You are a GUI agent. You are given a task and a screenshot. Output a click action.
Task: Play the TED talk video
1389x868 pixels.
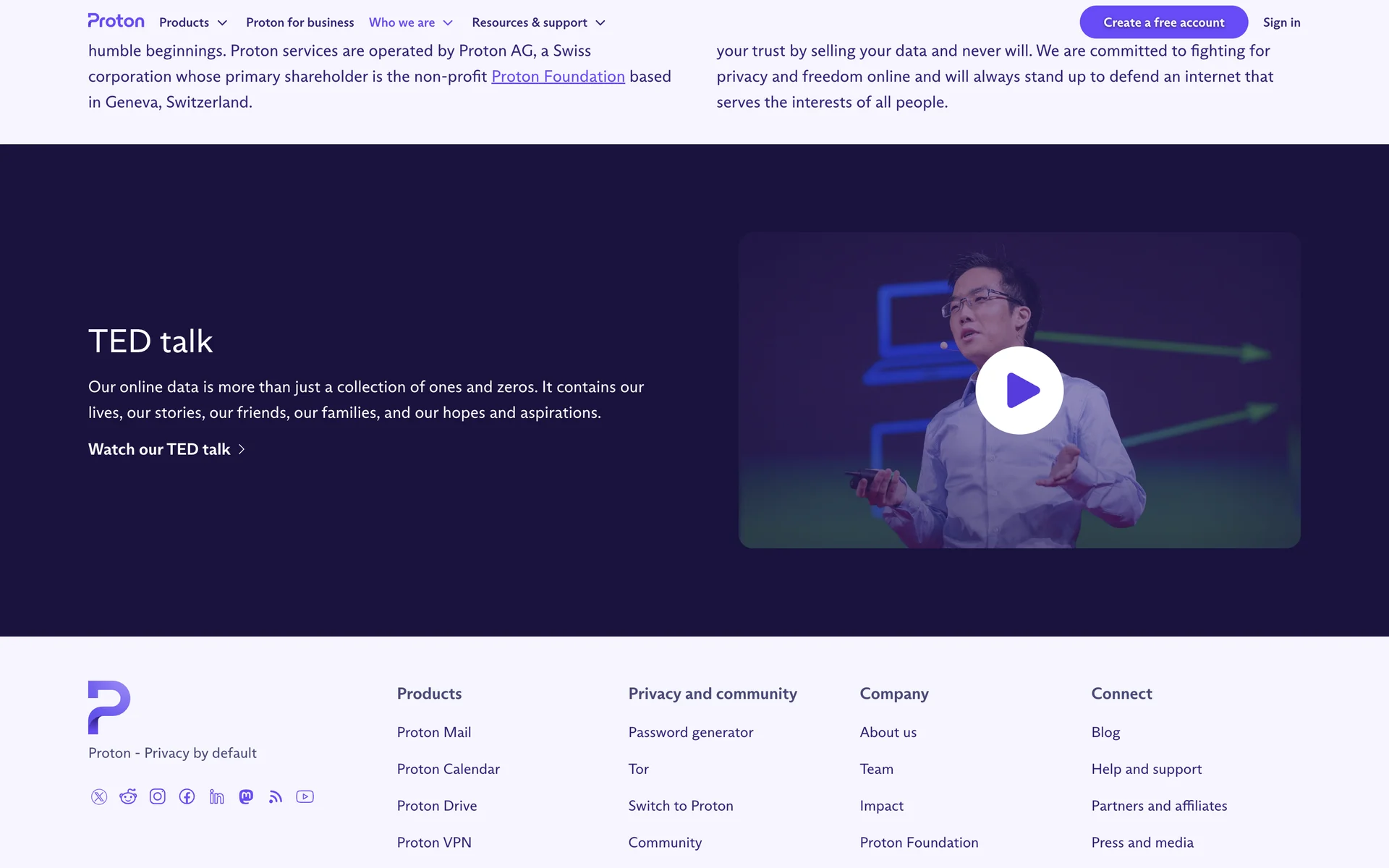[x=1019, y=391]
